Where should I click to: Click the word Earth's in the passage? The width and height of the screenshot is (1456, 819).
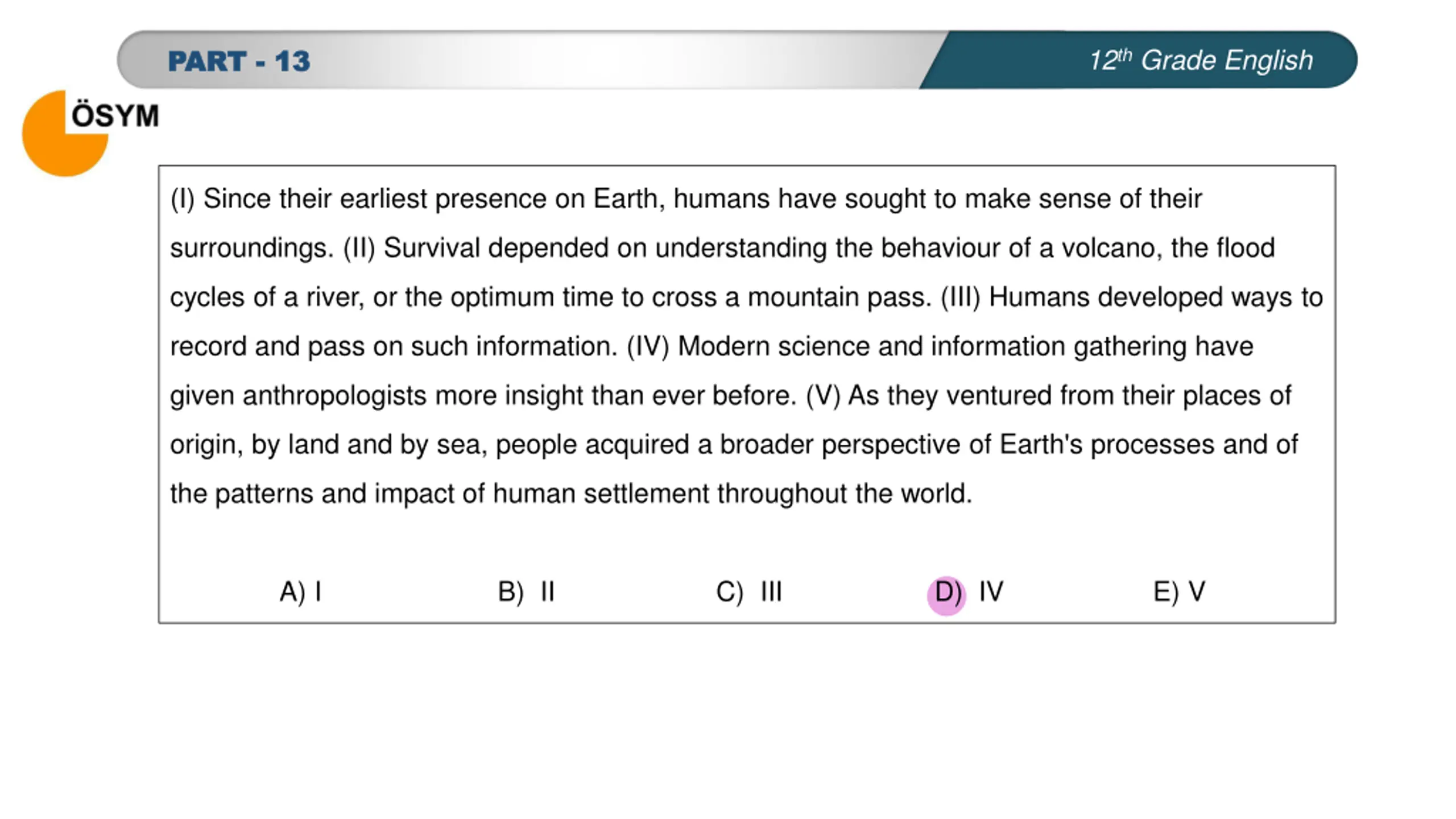[x=1041, y=445]
